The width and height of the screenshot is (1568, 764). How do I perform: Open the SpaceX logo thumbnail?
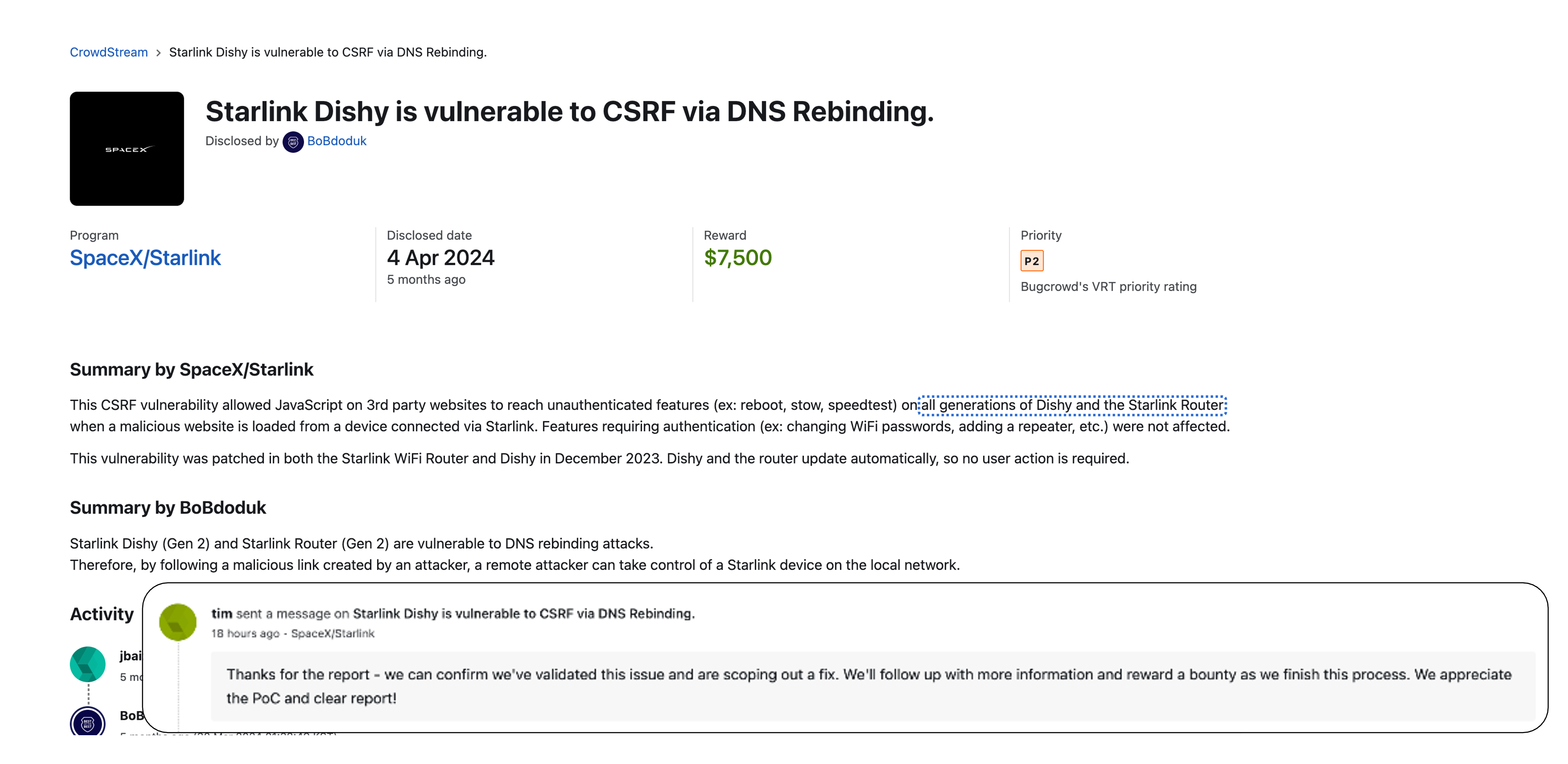tap(127, 148)
